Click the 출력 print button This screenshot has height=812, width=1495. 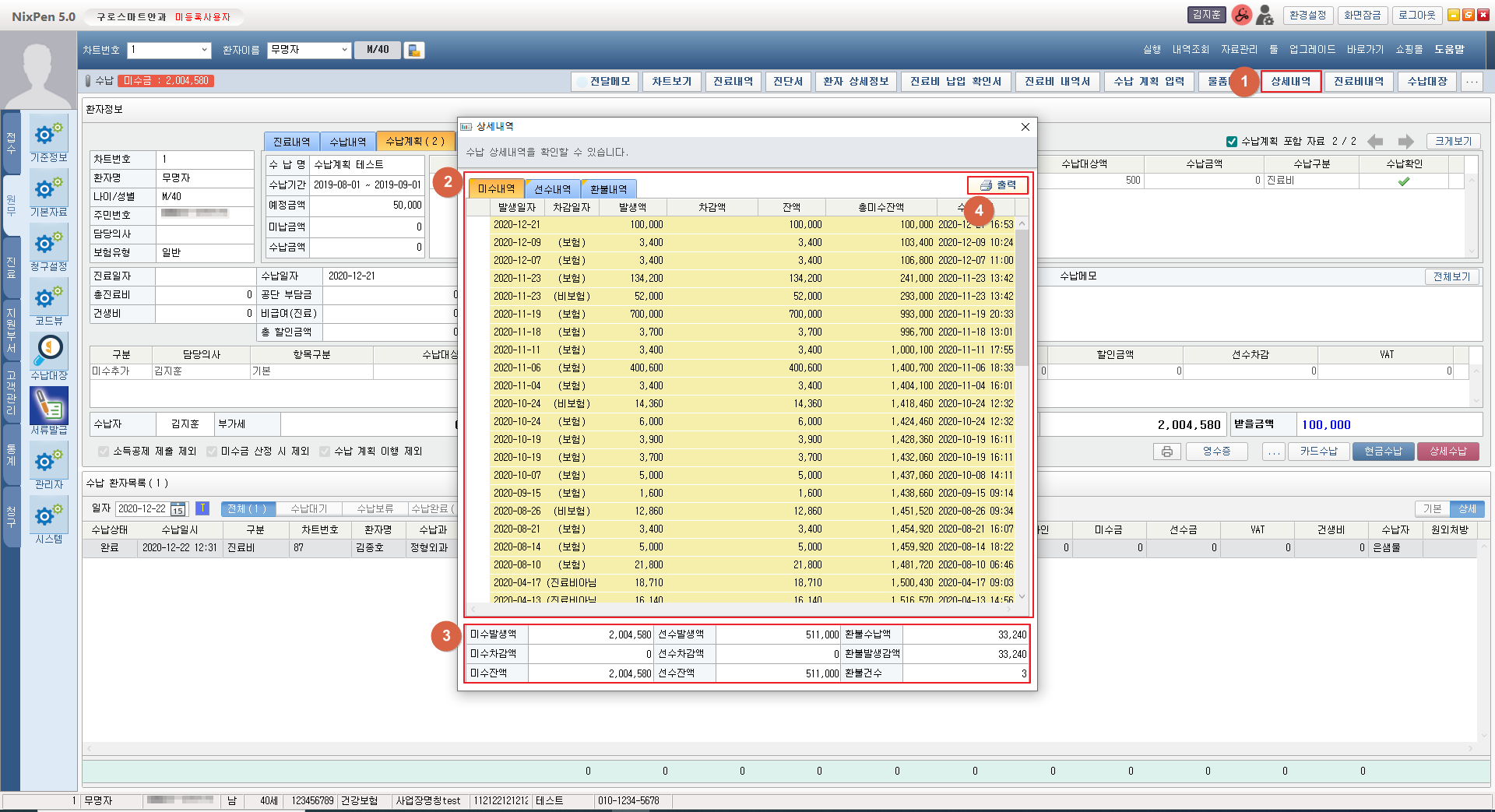(997, 185)
